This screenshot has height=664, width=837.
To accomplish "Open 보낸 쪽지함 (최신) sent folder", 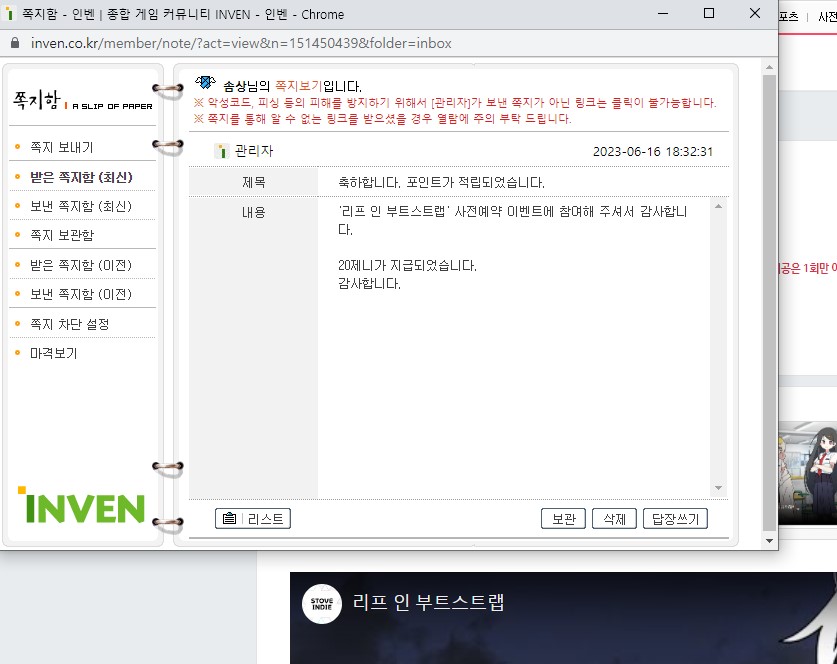I will [81, 206].
